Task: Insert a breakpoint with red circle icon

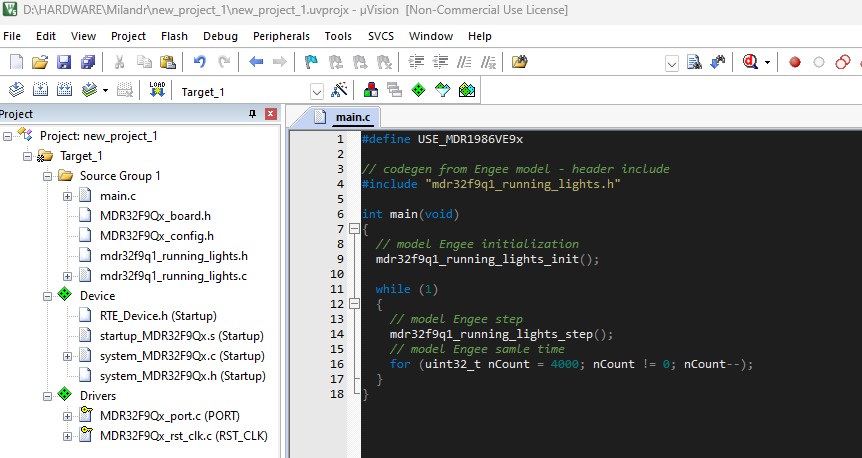Action: pos(795,62)
